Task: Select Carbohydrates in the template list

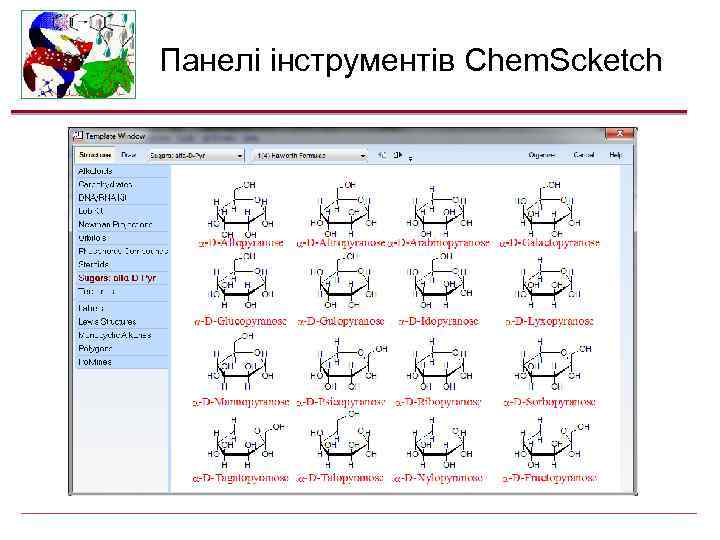Action: (122, 185)
